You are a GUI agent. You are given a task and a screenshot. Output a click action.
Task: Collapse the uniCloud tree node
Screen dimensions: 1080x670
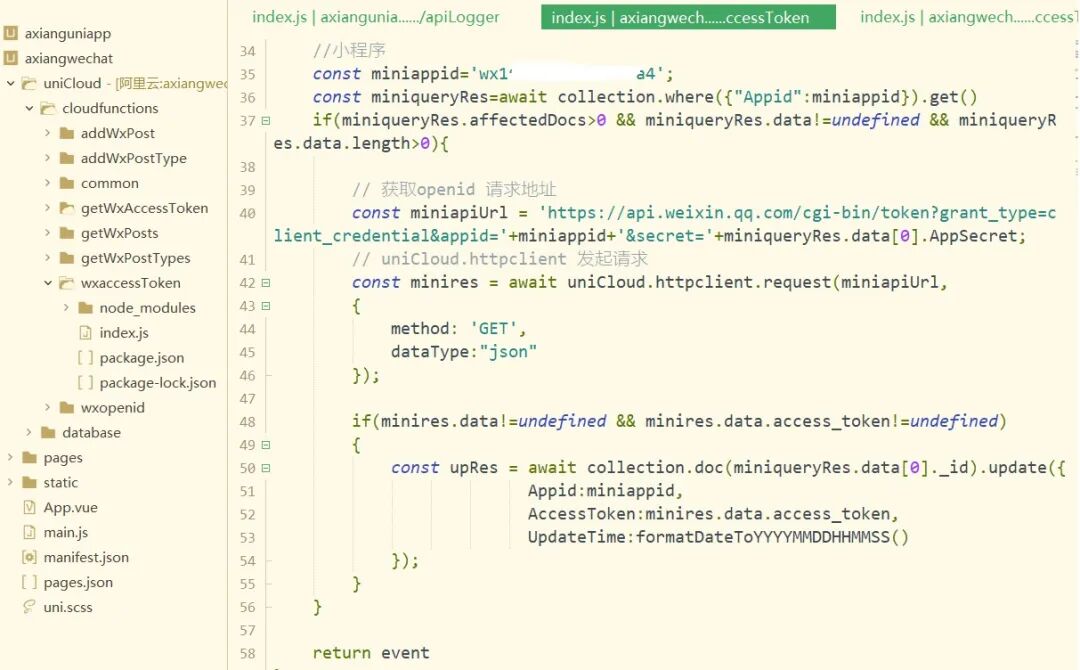click(10, 83)
